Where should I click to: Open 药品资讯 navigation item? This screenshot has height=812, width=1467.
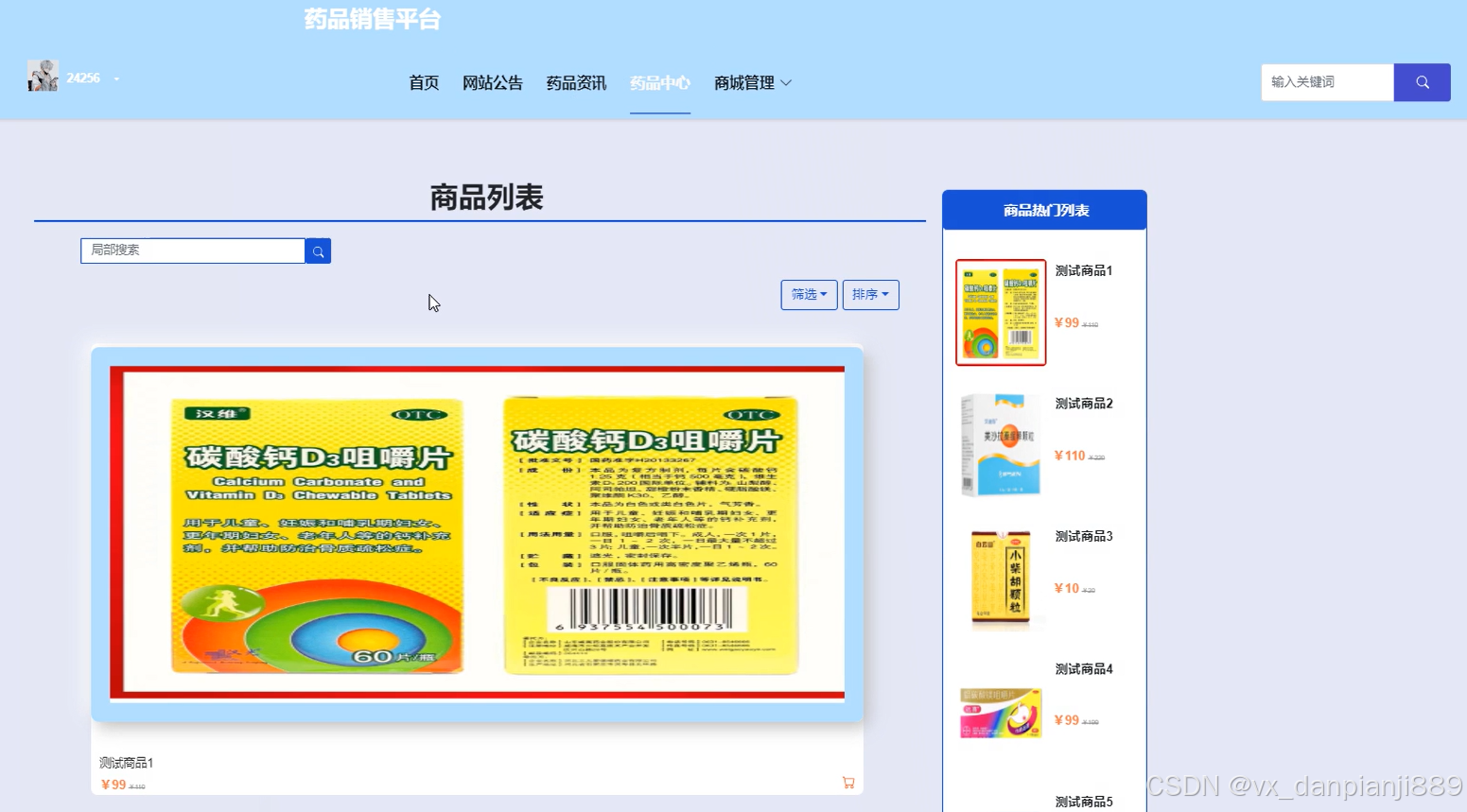click(x=576, y=83)
